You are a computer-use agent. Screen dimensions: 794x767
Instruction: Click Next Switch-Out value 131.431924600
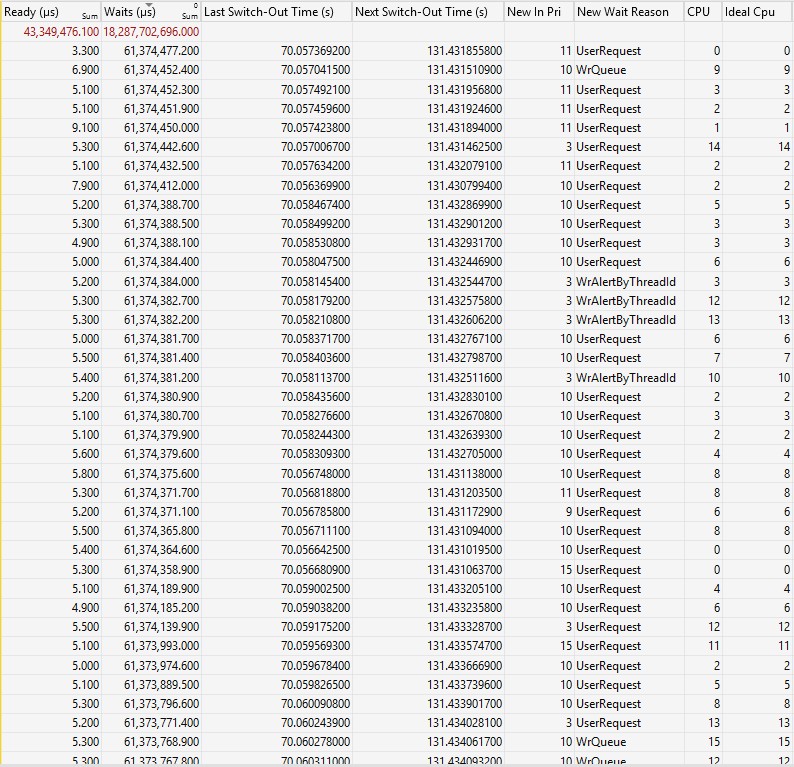[464, 109]
